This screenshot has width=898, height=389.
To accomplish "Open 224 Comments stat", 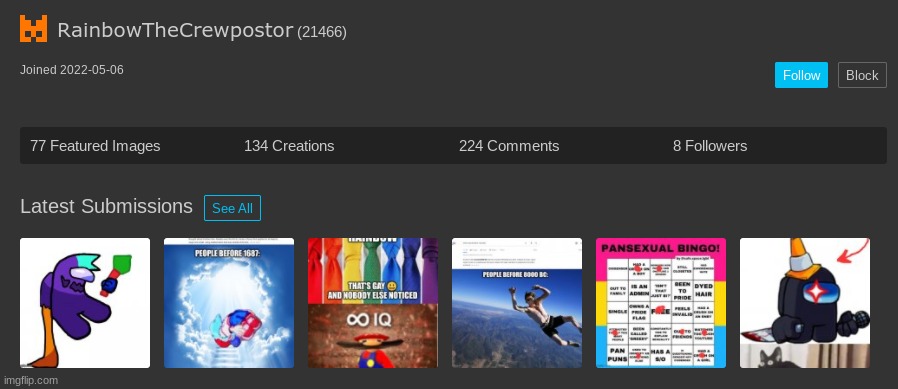I will click(x=509, y=146).
